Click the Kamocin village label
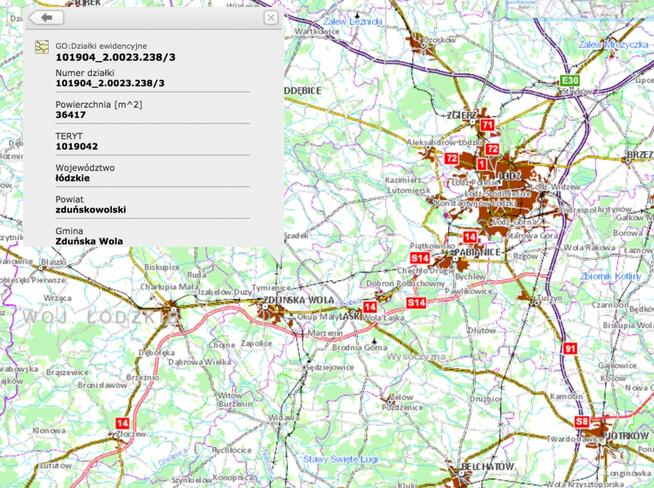654x488 pixels. pyautogui.click(x=566, y=396)
